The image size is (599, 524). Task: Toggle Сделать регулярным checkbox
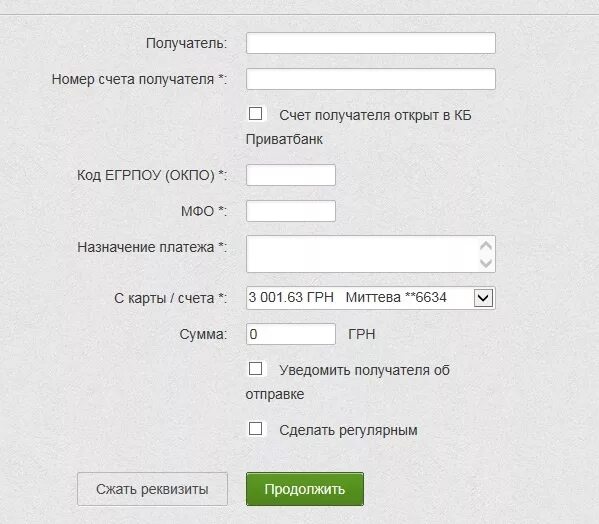click(x=255, y=429)
